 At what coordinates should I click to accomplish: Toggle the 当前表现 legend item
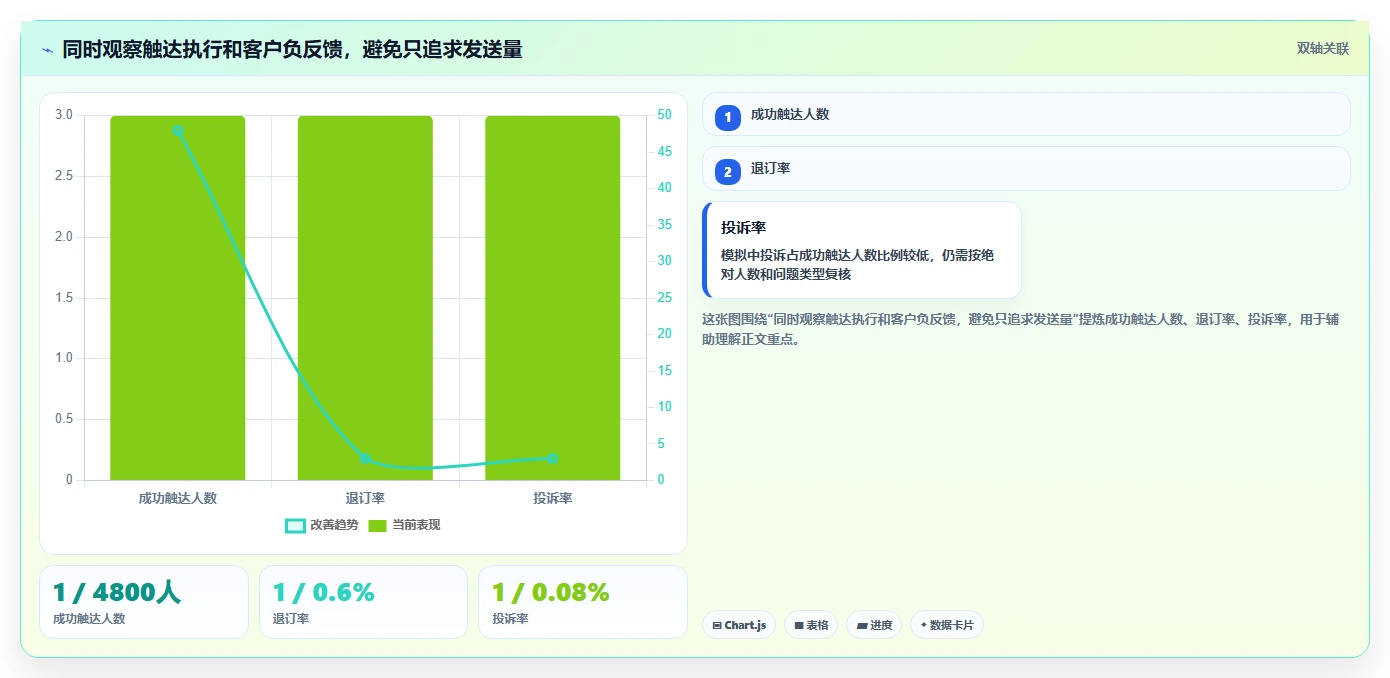pos(405,525)
